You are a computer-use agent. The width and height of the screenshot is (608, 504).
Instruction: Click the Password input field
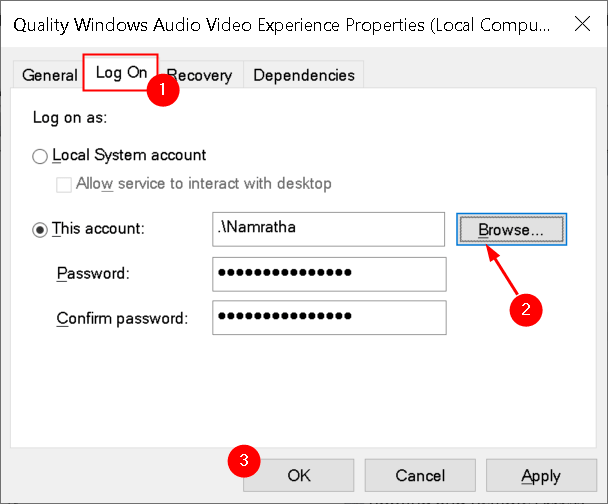[329, 274]
